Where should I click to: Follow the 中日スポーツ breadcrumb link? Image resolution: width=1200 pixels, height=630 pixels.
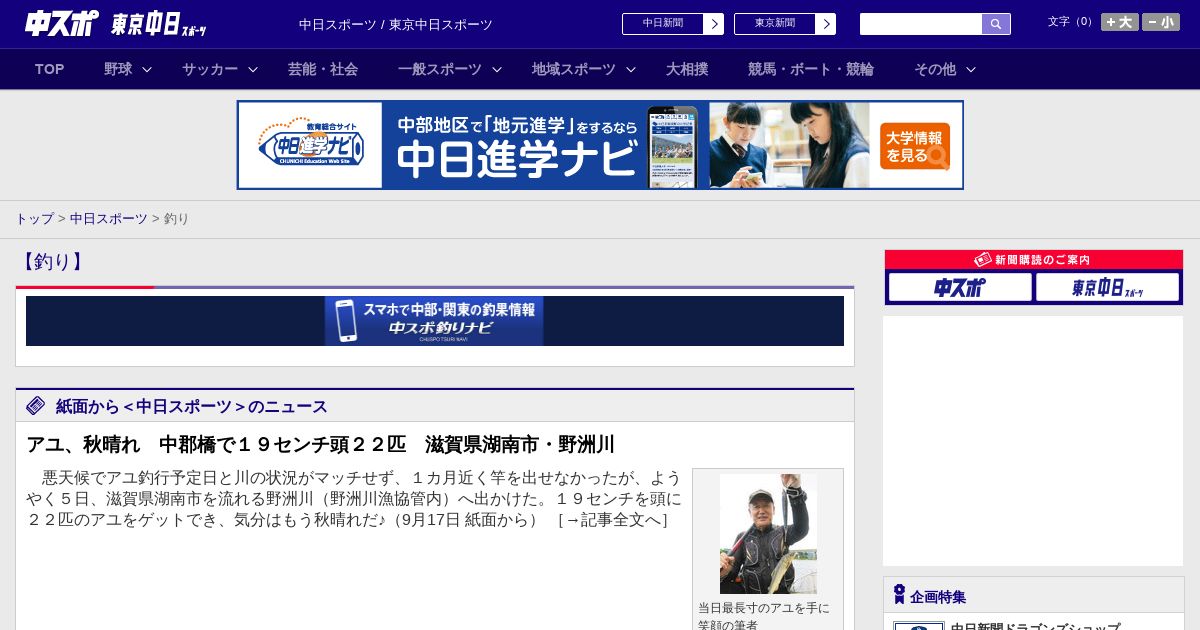pos(109,218)
